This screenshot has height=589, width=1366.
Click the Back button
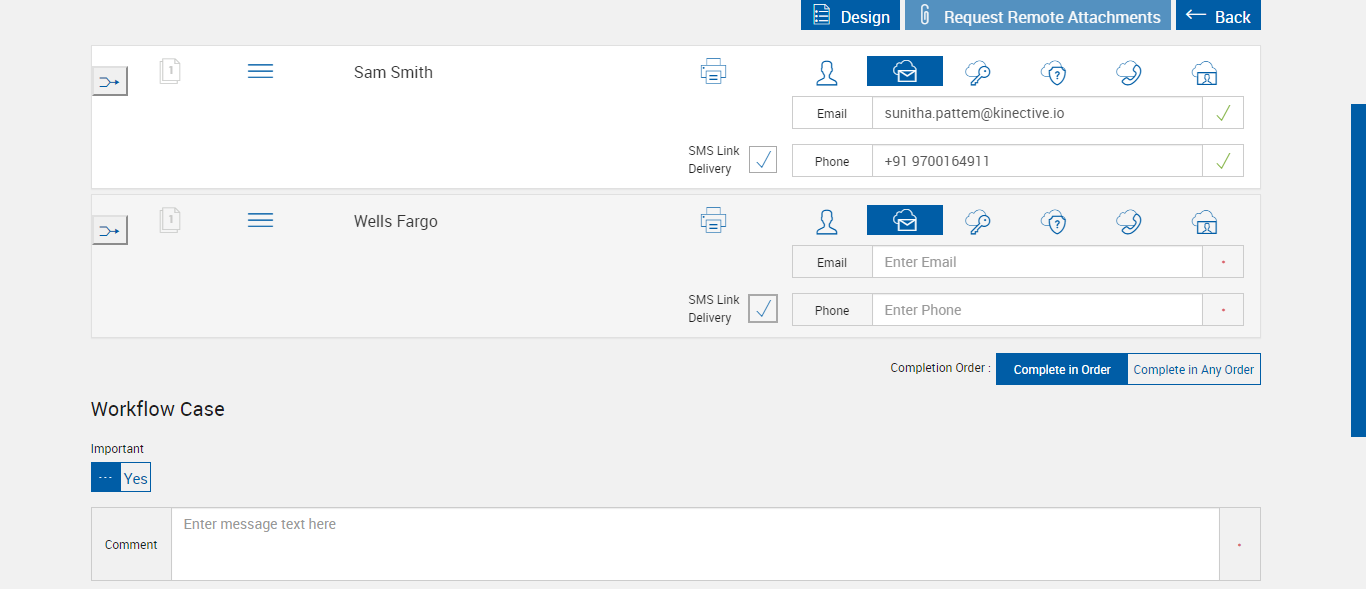tap(1218, 16)
